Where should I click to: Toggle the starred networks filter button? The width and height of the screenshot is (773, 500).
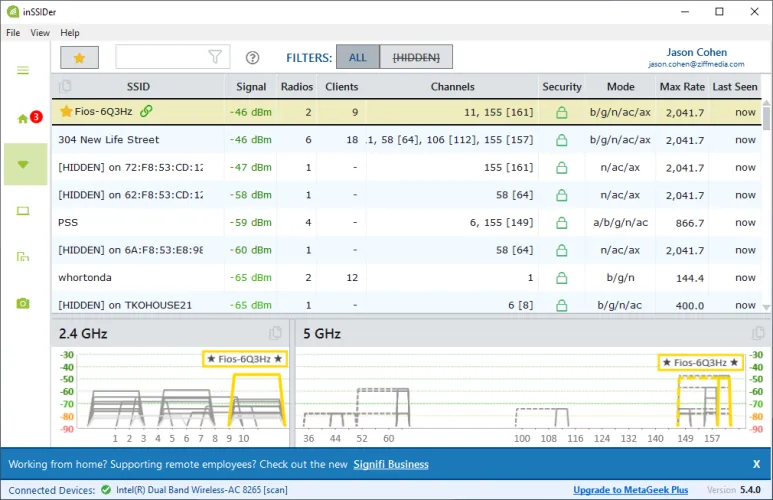coord(79,58)
